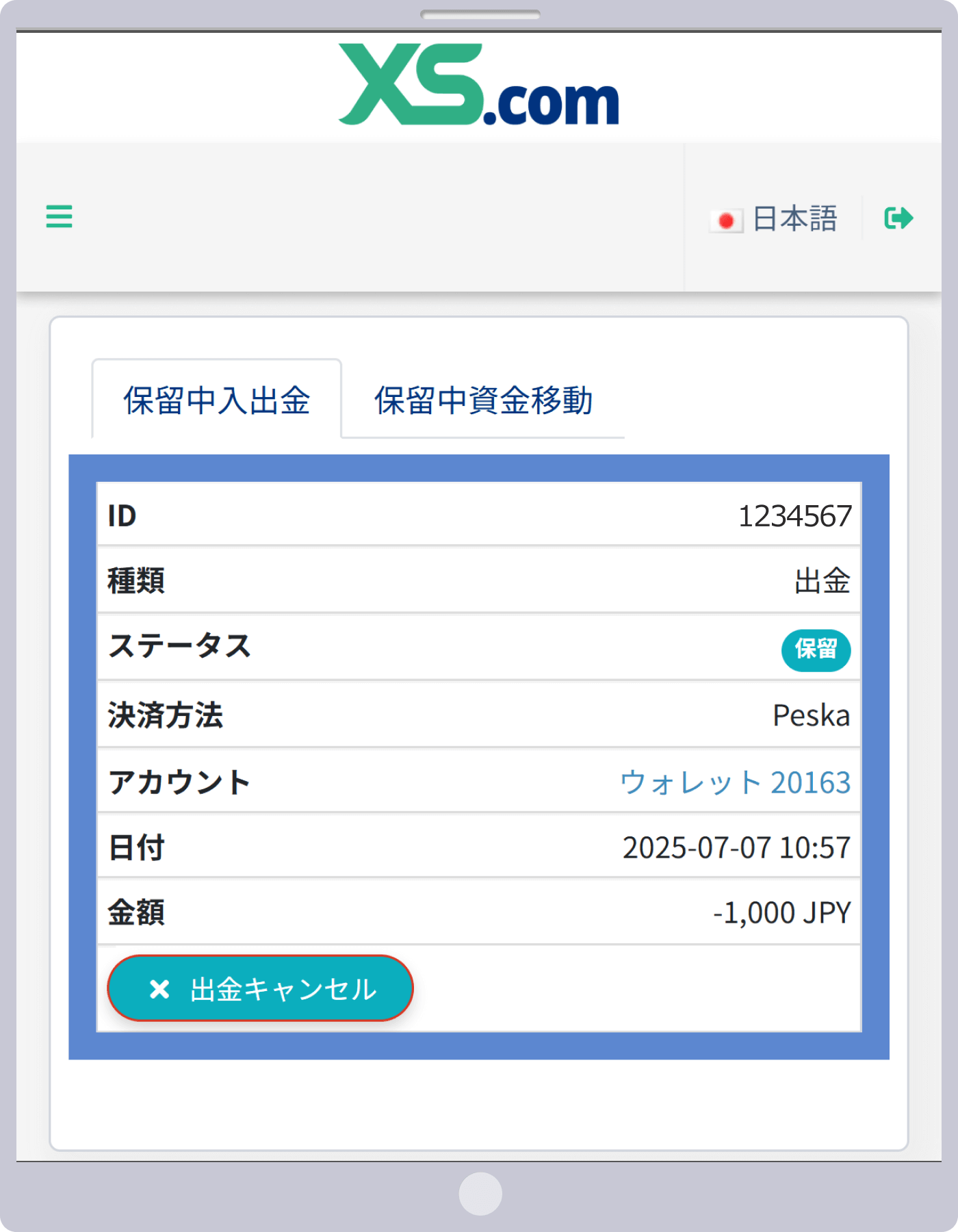The image size is (958, 1232).
Task: Click the logout arrow icon
Action: point(898,218)
